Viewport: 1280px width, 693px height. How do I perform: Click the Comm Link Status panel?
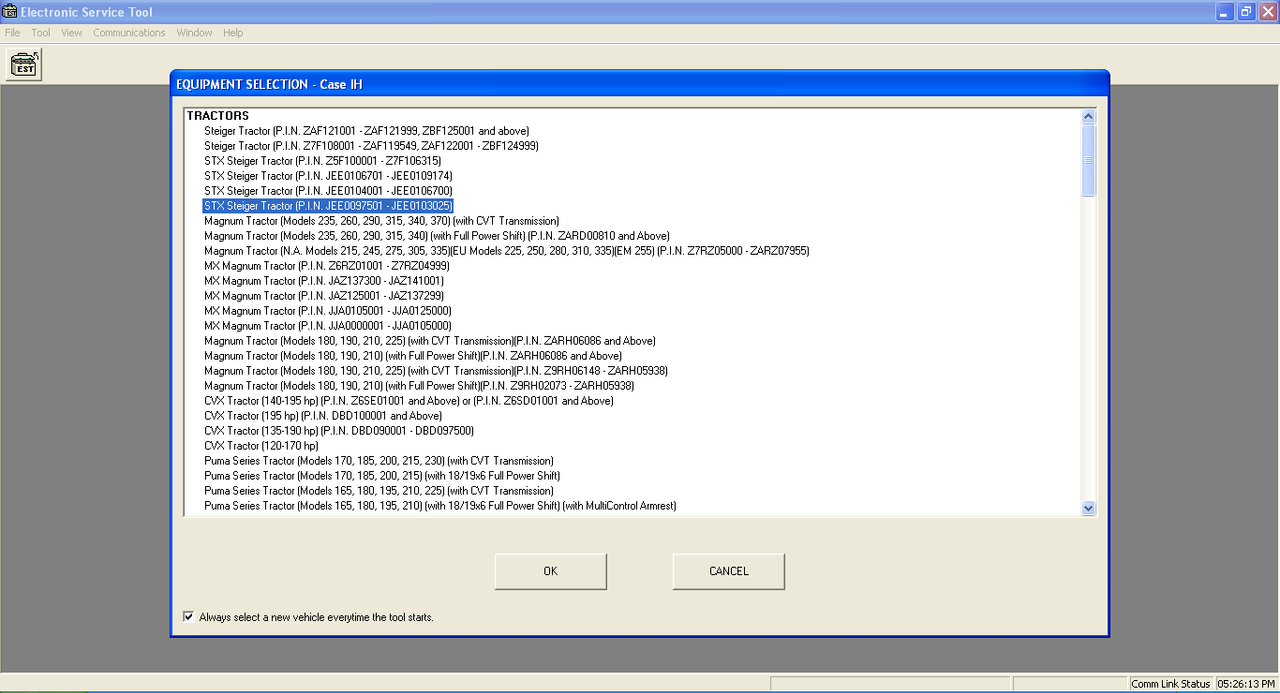[1170, 684]
